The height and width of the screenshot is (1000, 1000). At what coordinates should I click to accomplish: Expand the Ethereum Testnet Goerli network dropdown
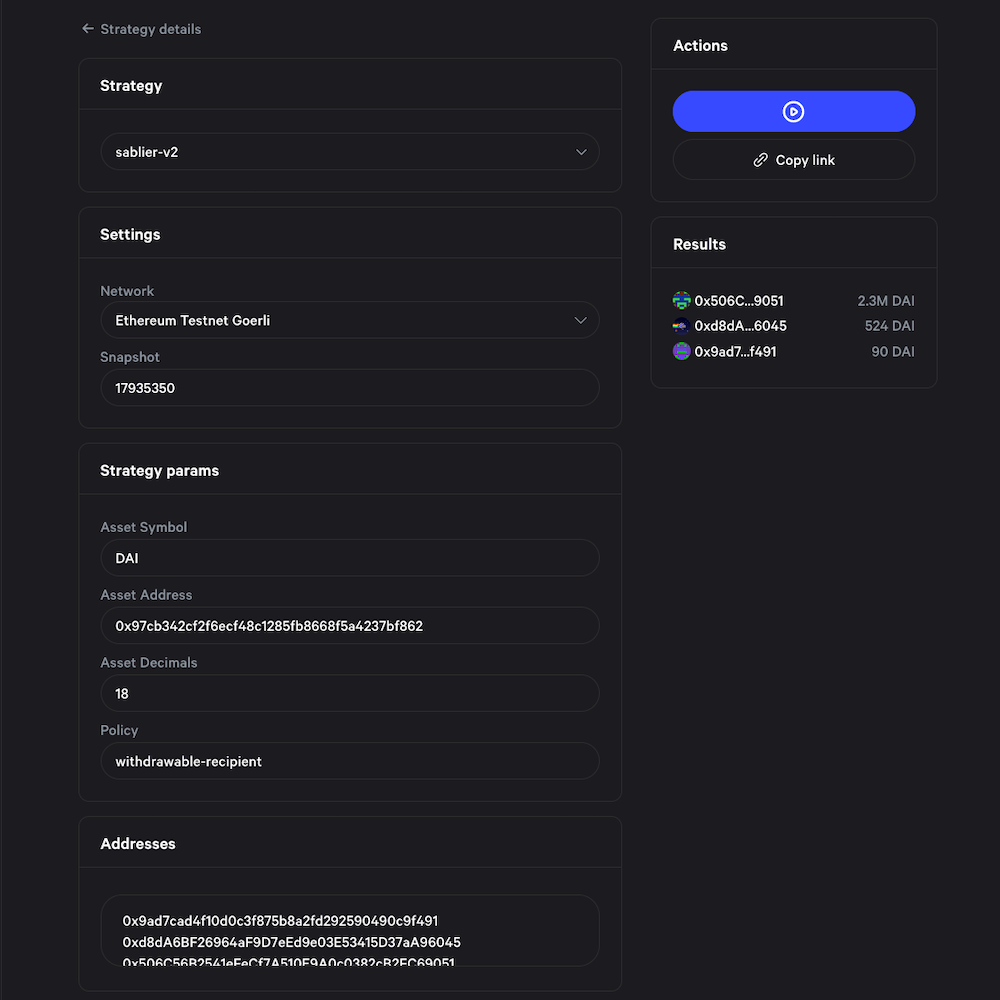click(x=350, y=320)
